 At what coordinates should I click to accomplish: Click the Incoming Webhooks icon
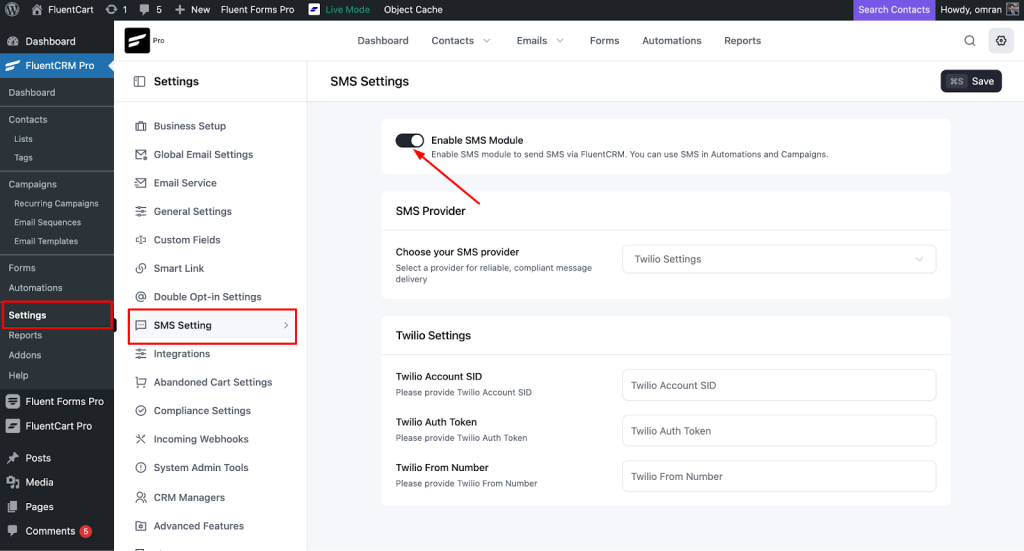click(141, 439)
